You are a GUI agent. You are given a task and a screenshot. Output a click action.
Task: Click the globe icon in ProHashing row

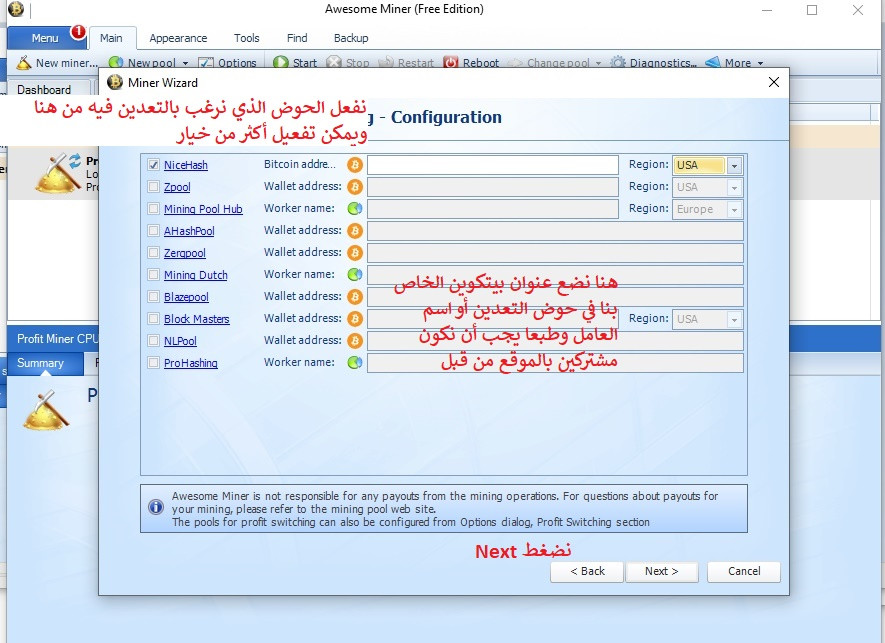[354, 363]
